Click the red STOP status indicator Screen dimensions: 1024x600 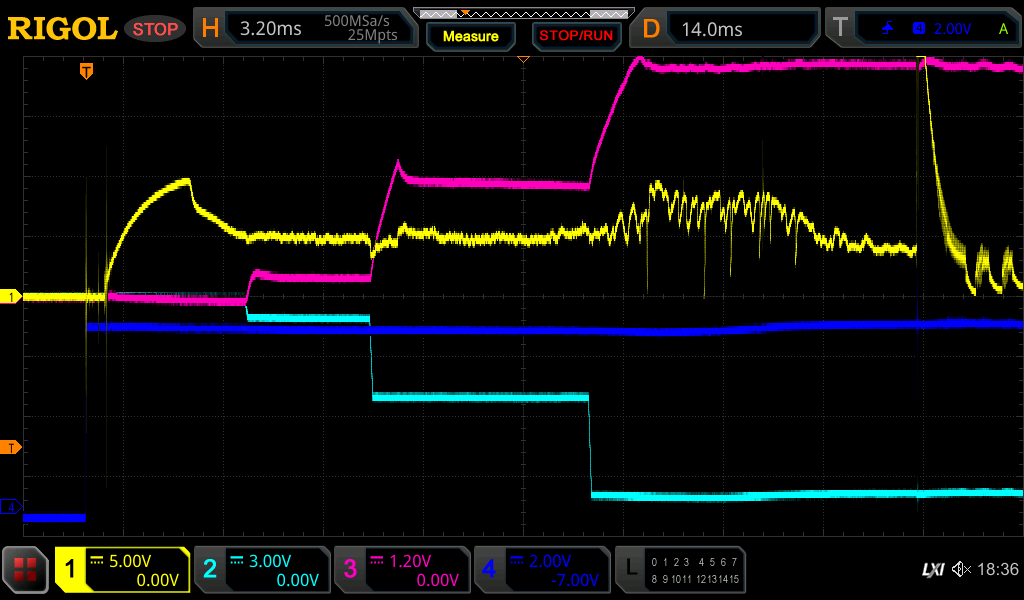[x=155, y=29]
